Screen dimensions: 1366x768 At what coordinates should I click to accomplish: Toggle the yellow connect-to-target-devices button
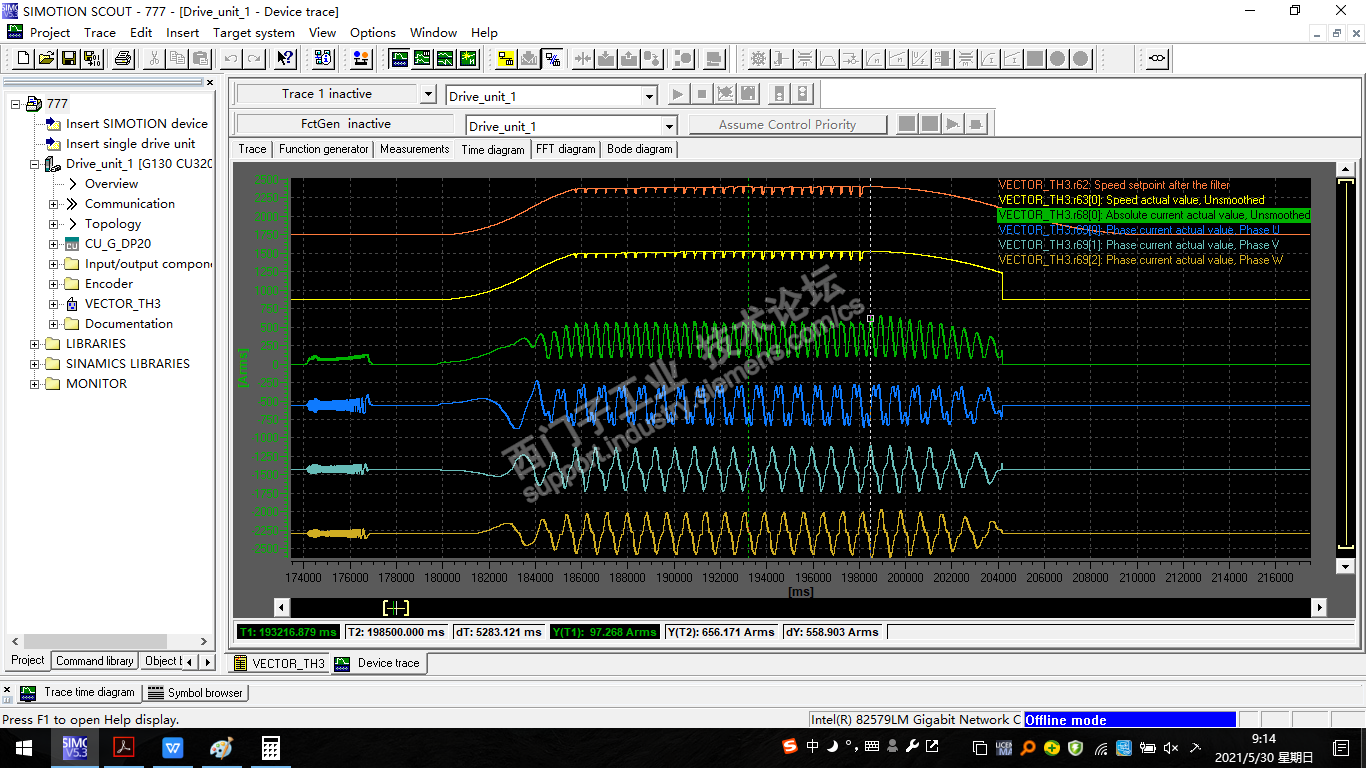[506, 59]
